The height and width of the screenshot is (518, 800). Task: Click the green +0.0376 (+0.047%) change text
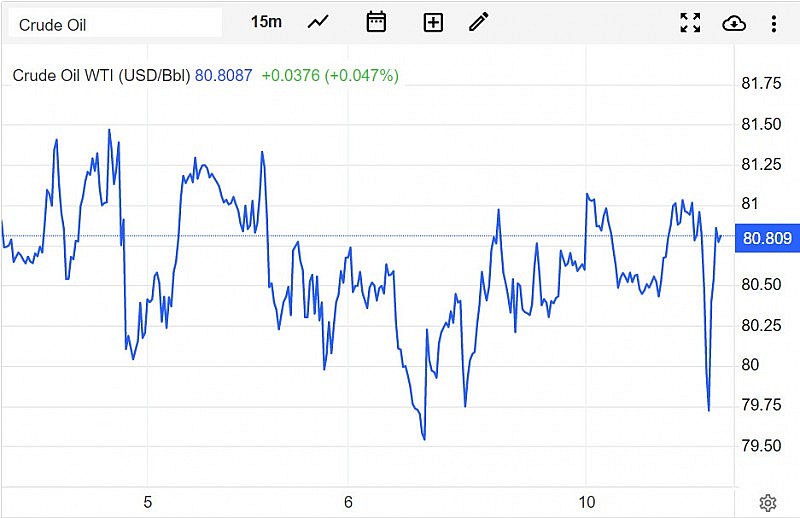click(330, 75)
